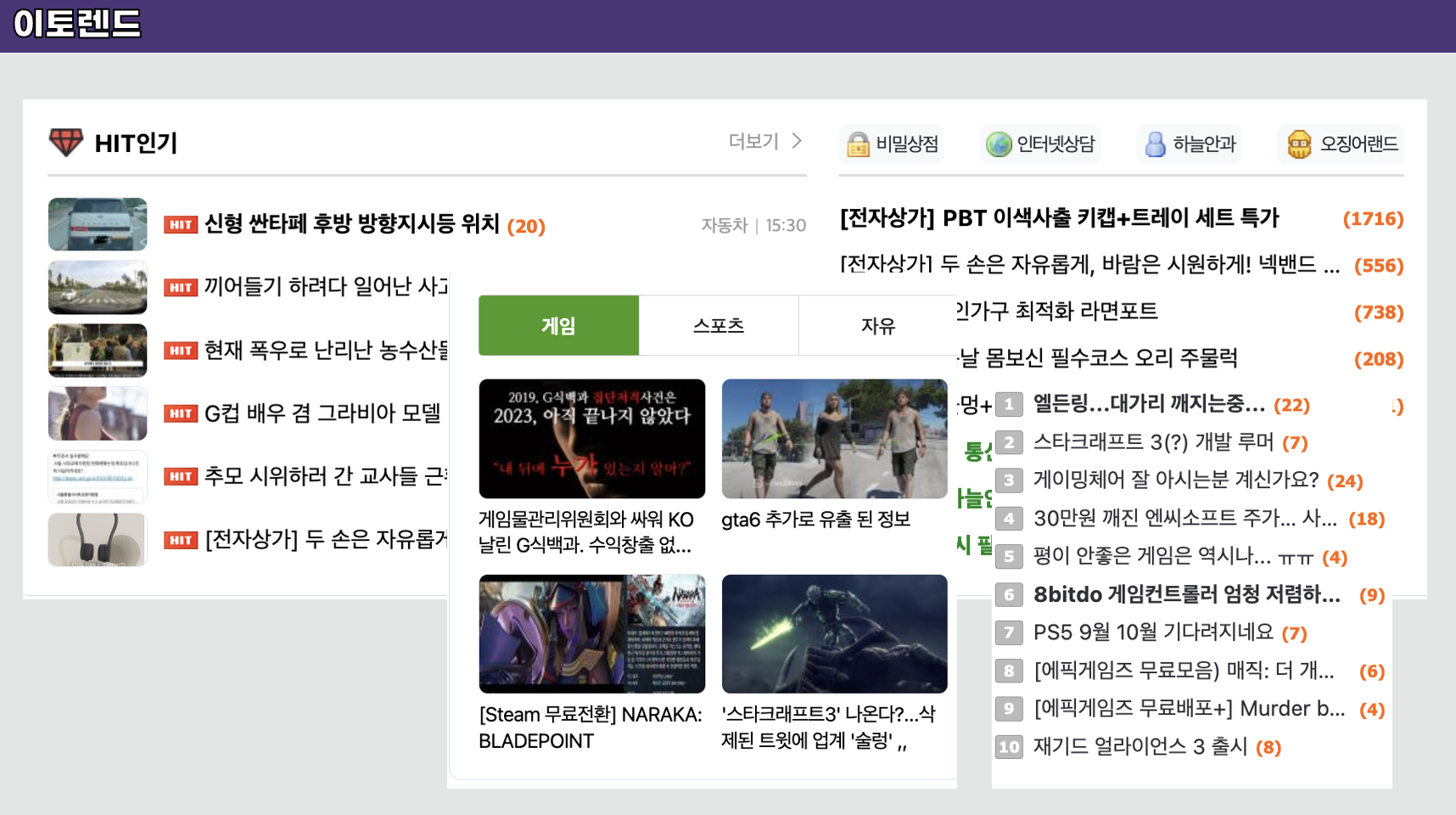
Task: Click the NARAKA: BLADEPOINT thumbnail
Action: pyautogui.click(x=591, y=634)
